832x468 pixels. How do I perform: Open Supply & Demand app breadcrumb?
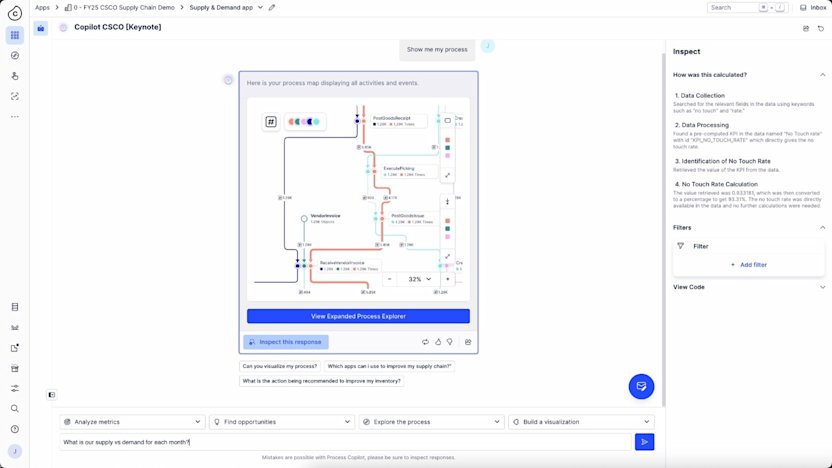(x=221, y=7)
